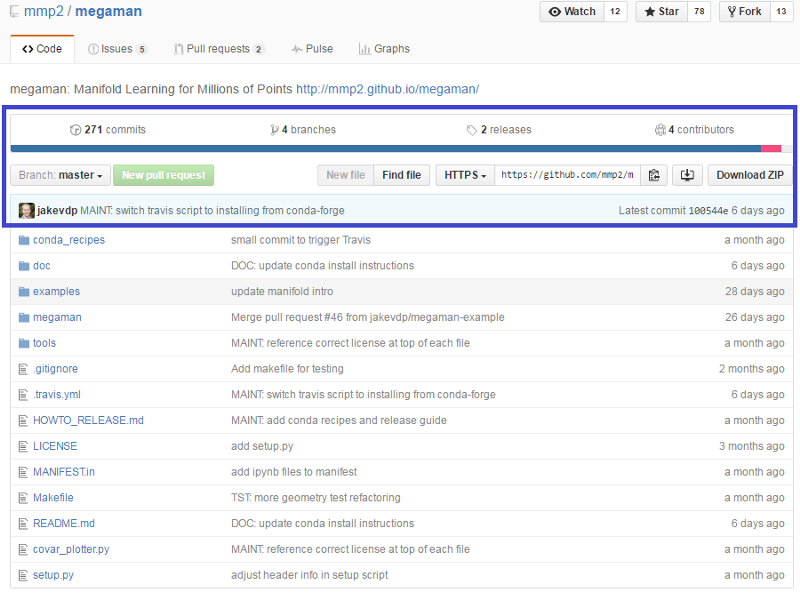
Task: Click the Download ZIP button
Action: pyautogui.click(x=750, y=175)
